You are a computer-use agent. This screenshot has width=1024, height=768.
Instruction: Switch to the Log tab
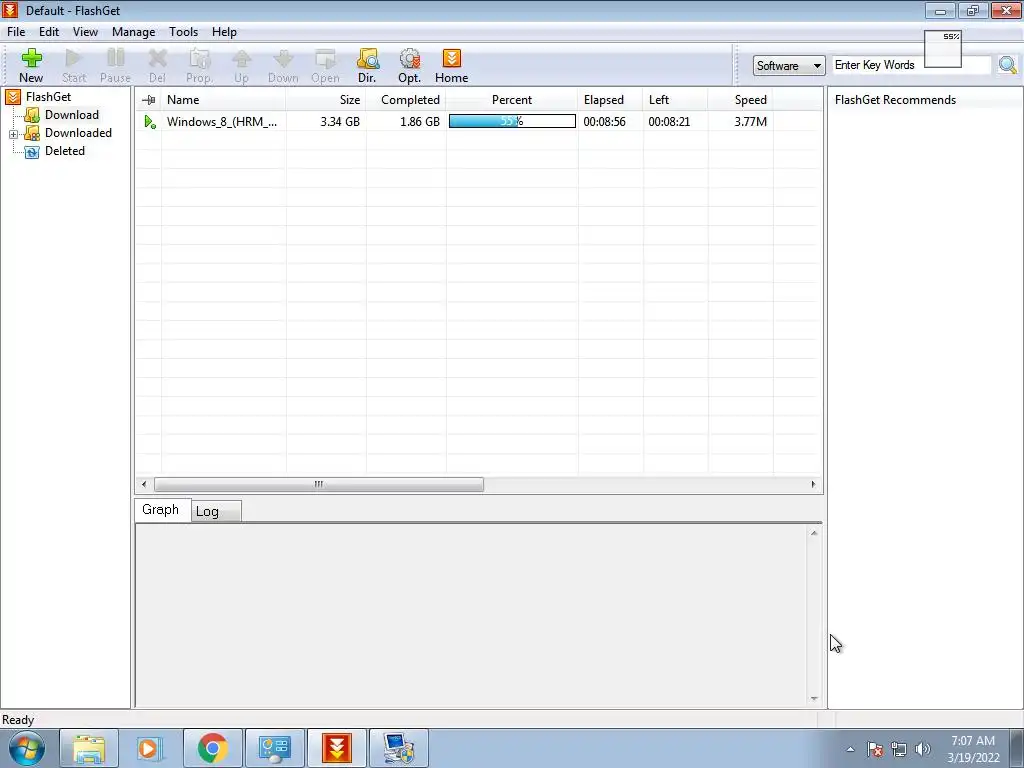coord(216,511)
